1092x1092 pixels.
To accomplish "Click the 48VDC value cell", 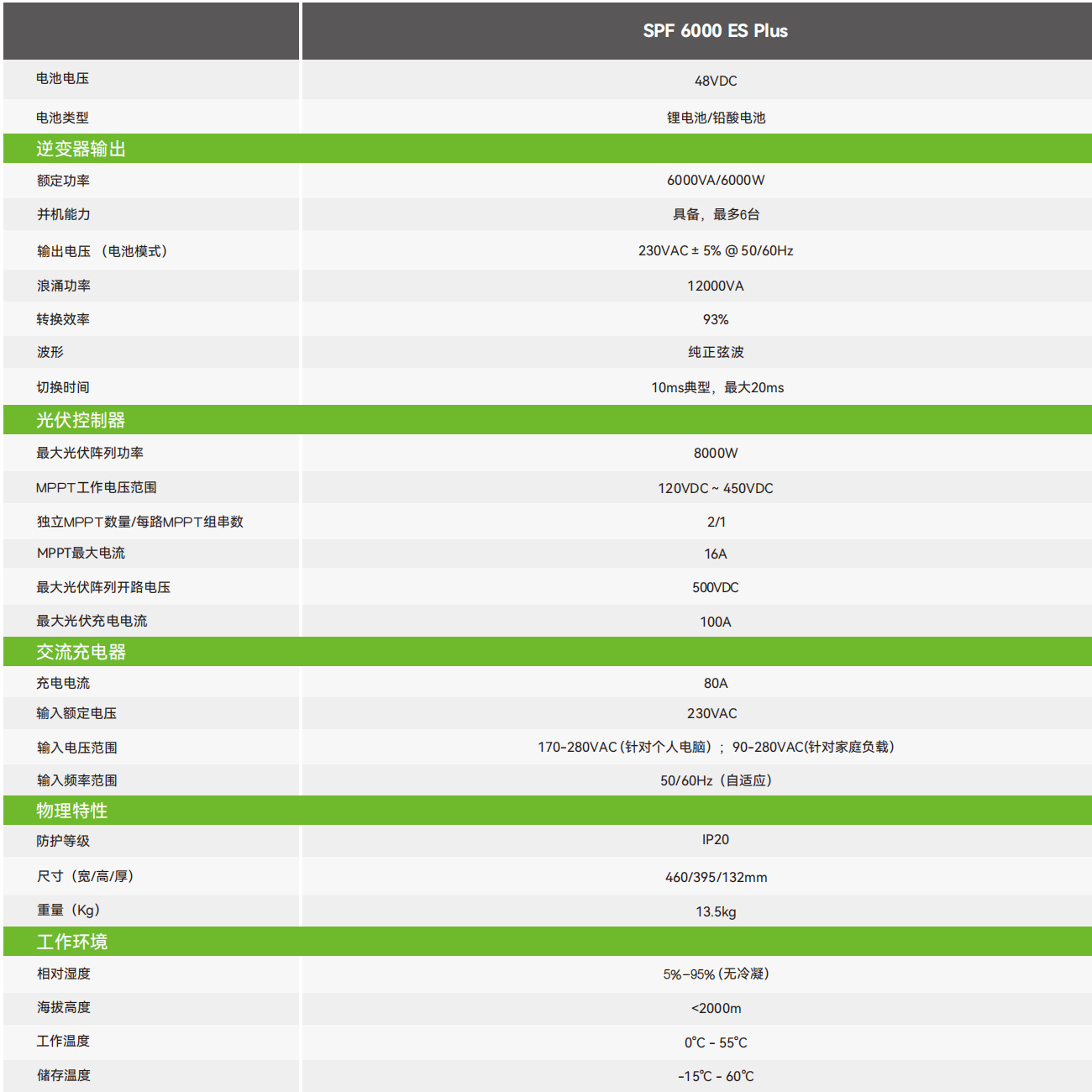I will click(714, 80).
